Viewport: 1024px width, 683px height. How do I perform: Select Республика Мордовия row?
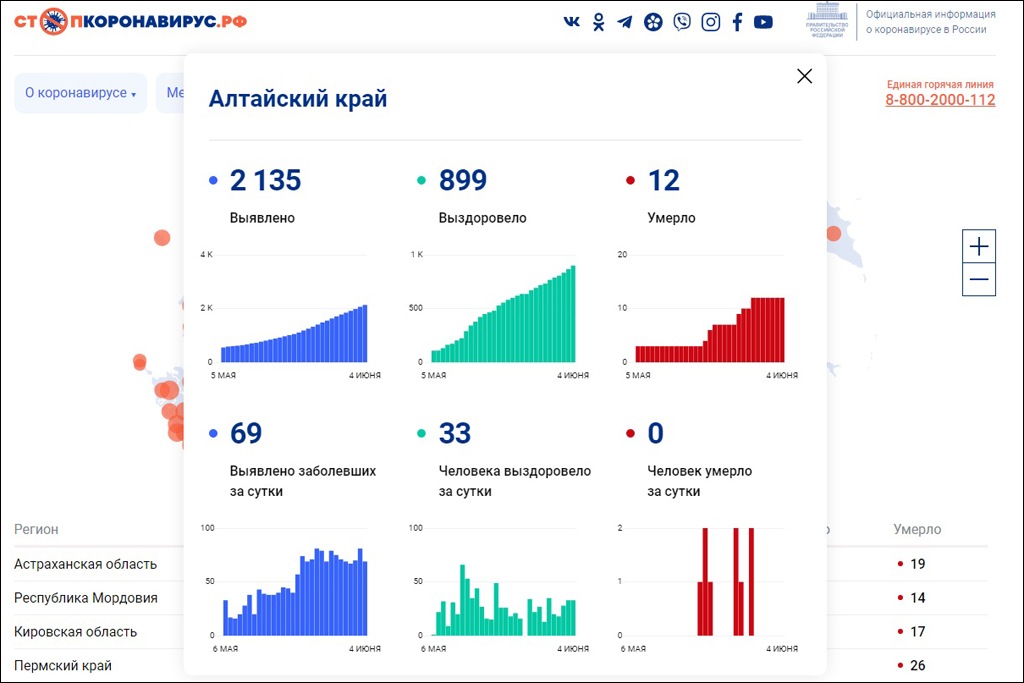pyautogui.click(x=86, y=598)
